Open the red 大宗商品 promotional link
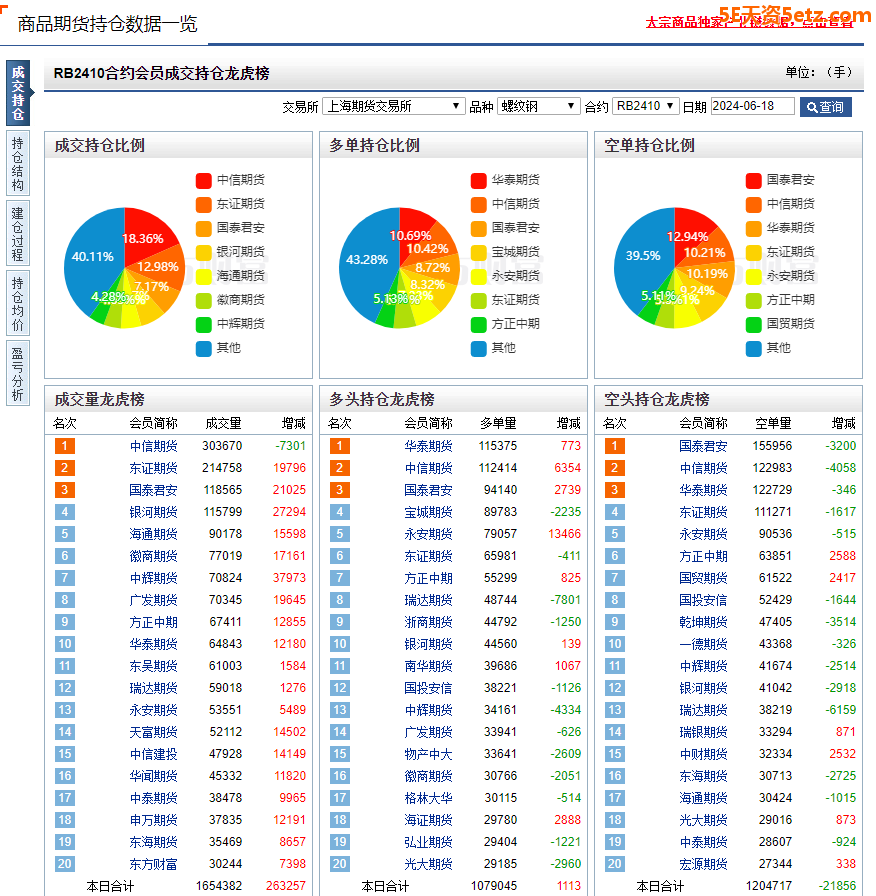876x896 pixels. point(749,22)
